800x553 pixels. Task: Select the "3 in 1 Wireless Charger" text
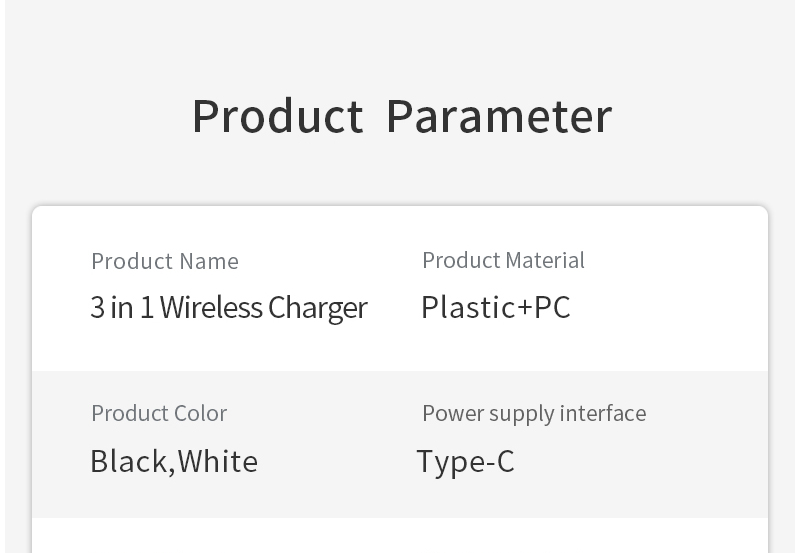click(229, 307)
